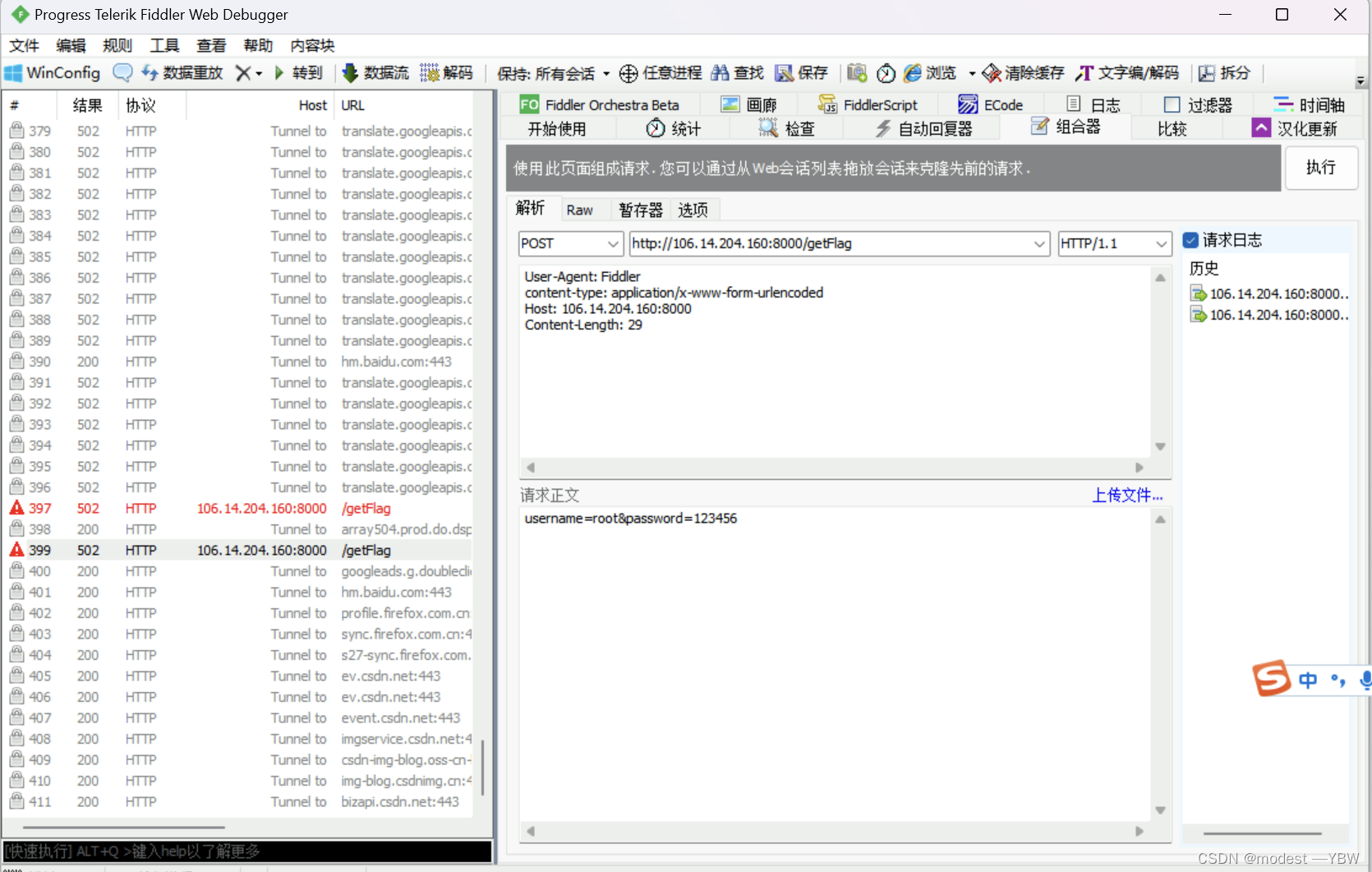Click the 清除缓存 clear cache icon
This screenshot has height=872, width=1372.
pyautogui.click(x=992, y=73)
